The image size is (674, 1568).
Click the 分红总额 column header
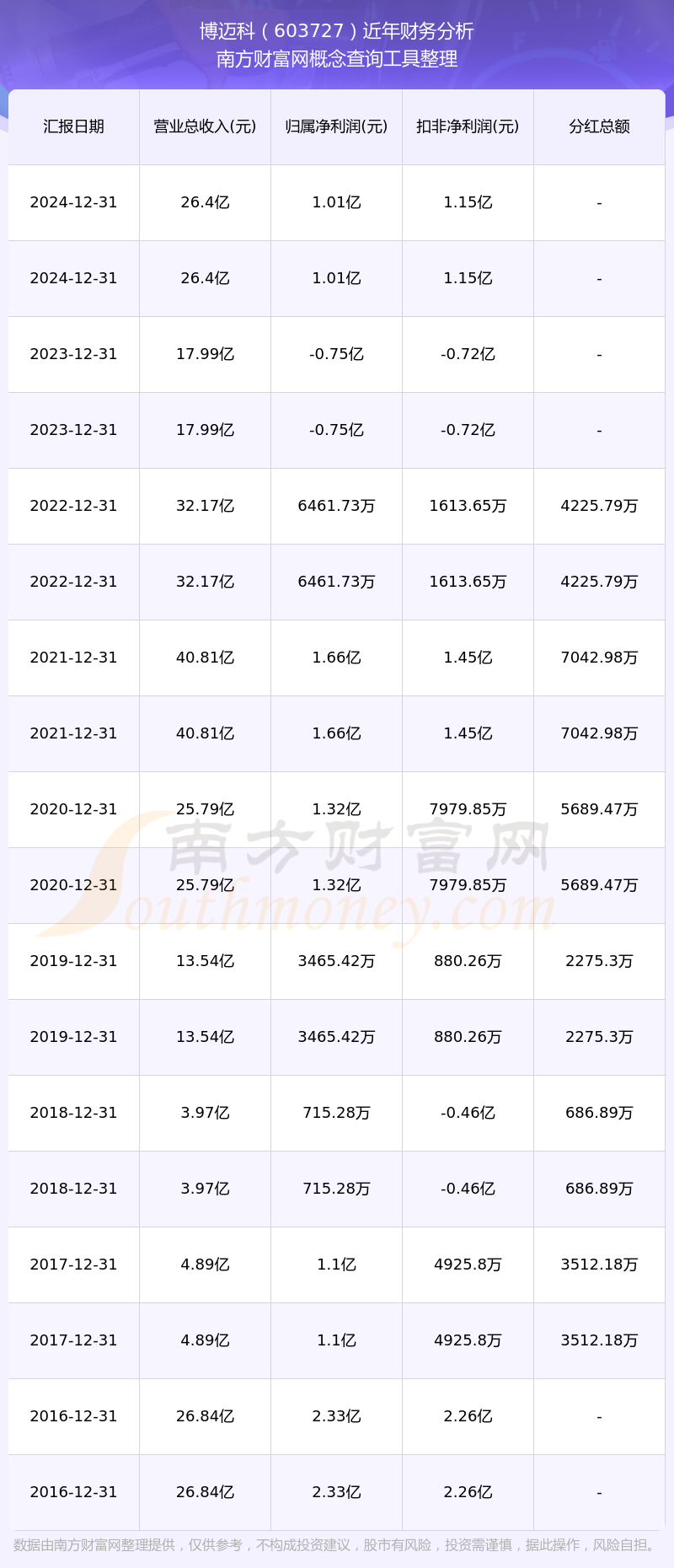tap(599, 126)
